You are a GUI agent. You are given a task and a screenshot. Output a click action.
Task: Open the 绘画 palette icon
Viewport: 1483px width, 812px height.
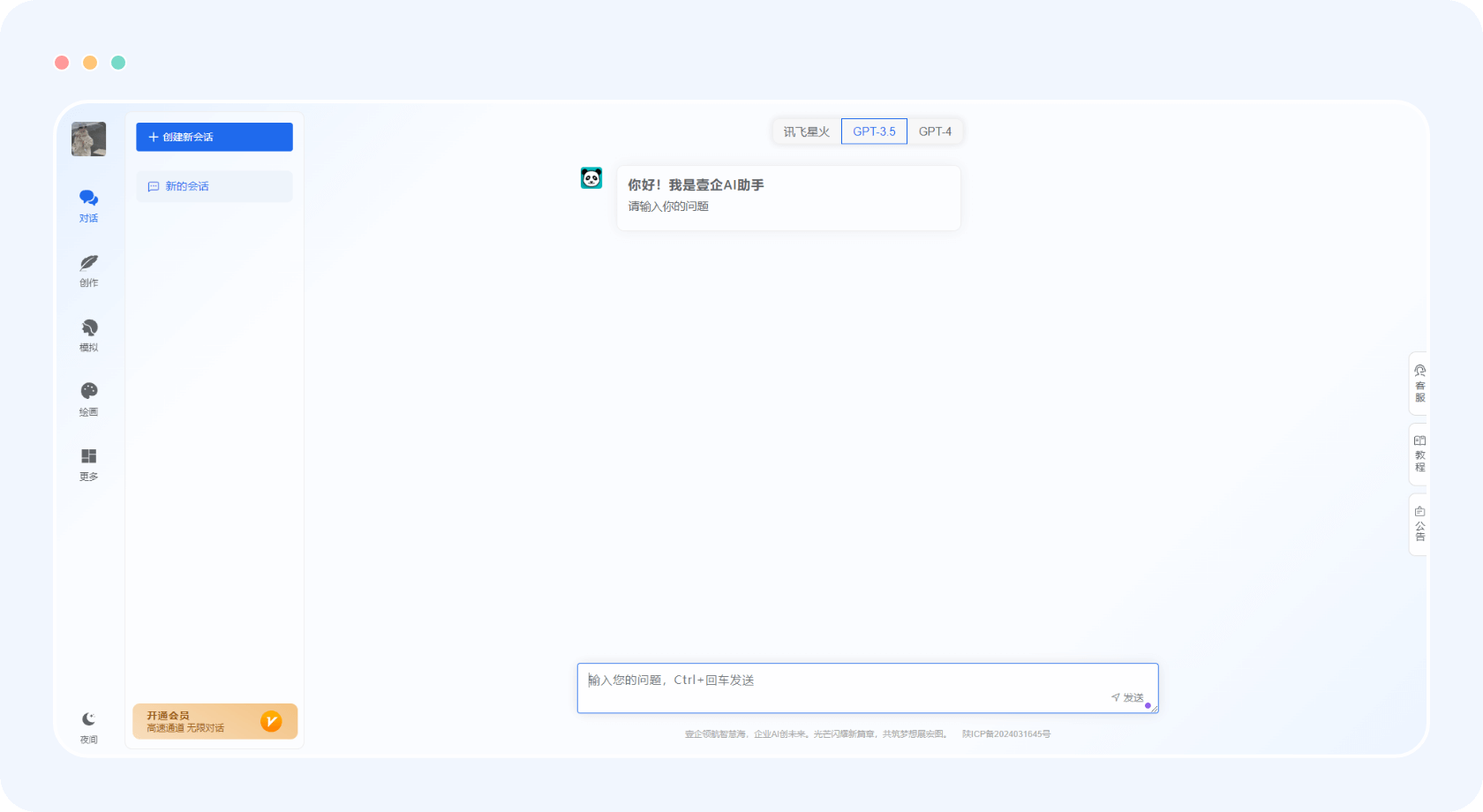pyautogui.click(x=88, y=392)
